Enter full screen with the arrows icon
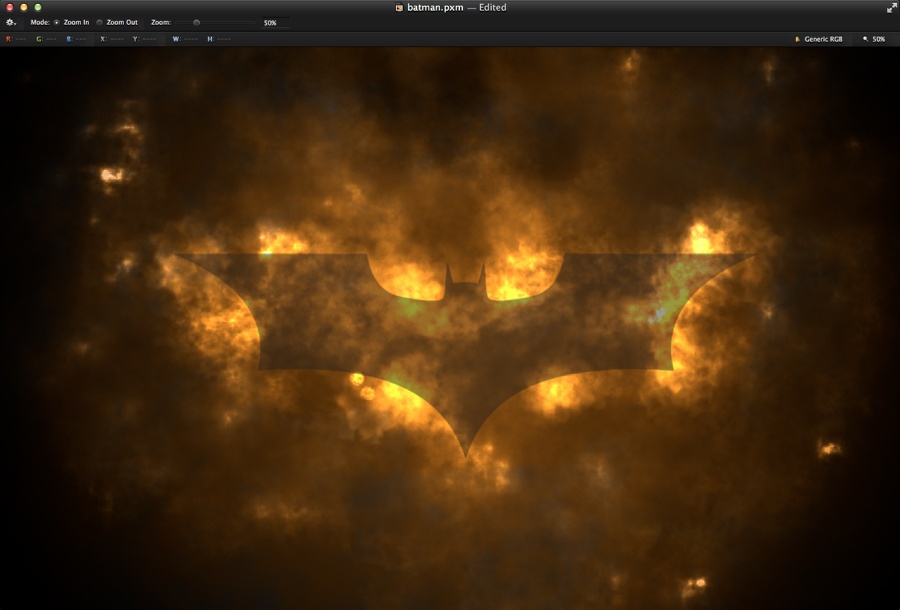Screen dimensions: 900x610 point(891,7)
